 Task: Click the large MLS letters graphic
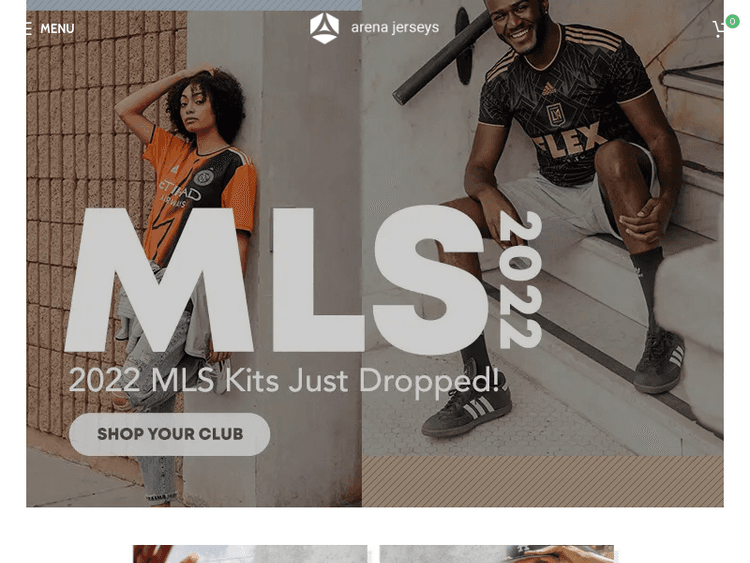275,280
